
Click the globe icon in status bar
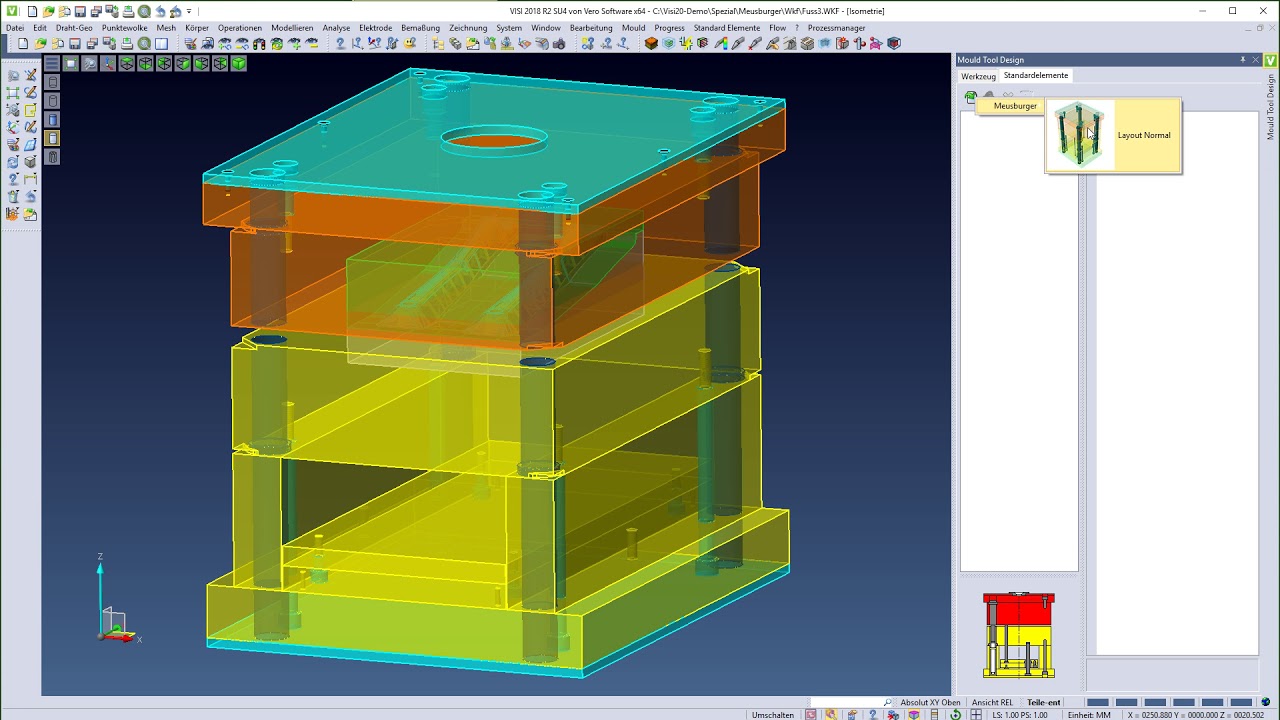tap(1265, 702)
